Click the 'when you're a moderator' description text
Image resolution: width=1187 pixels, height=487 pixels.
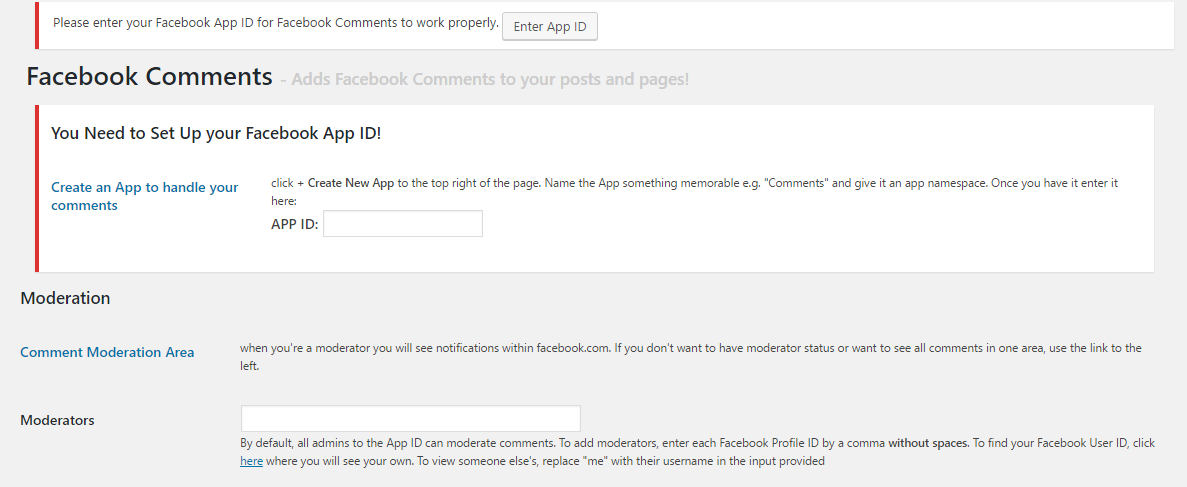(x=690, y=357)
